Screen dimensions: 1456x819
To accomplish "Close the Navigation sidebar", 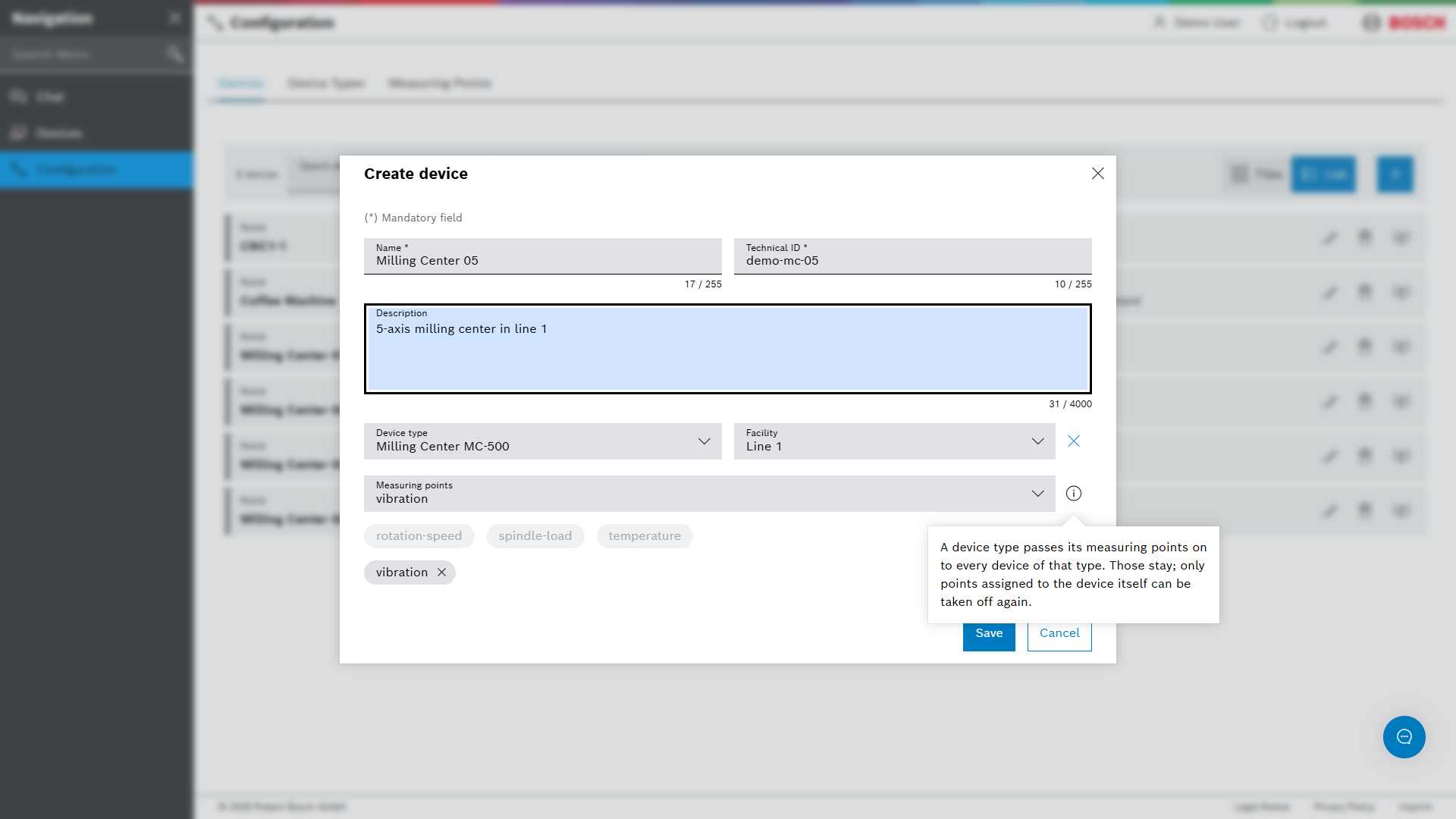I will 175,18.
